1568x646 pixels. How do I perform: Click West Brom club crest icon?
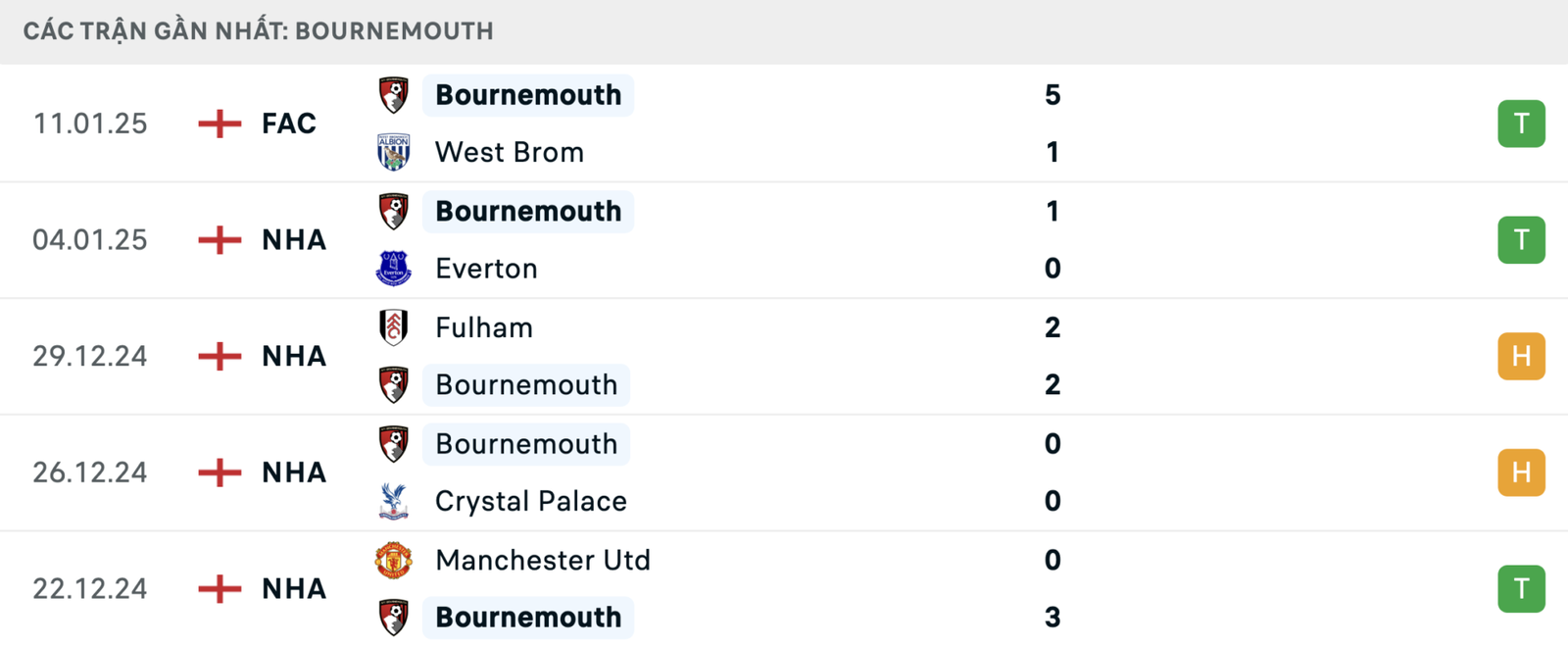393,152
